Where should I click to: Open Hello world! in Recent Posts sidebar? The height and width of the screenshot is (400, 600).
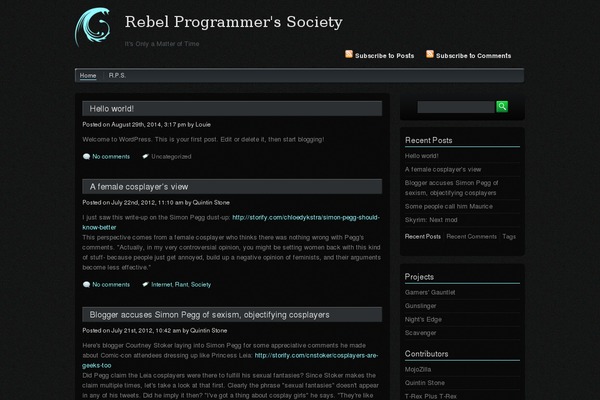pyautogui.click(x=422, y=156)
